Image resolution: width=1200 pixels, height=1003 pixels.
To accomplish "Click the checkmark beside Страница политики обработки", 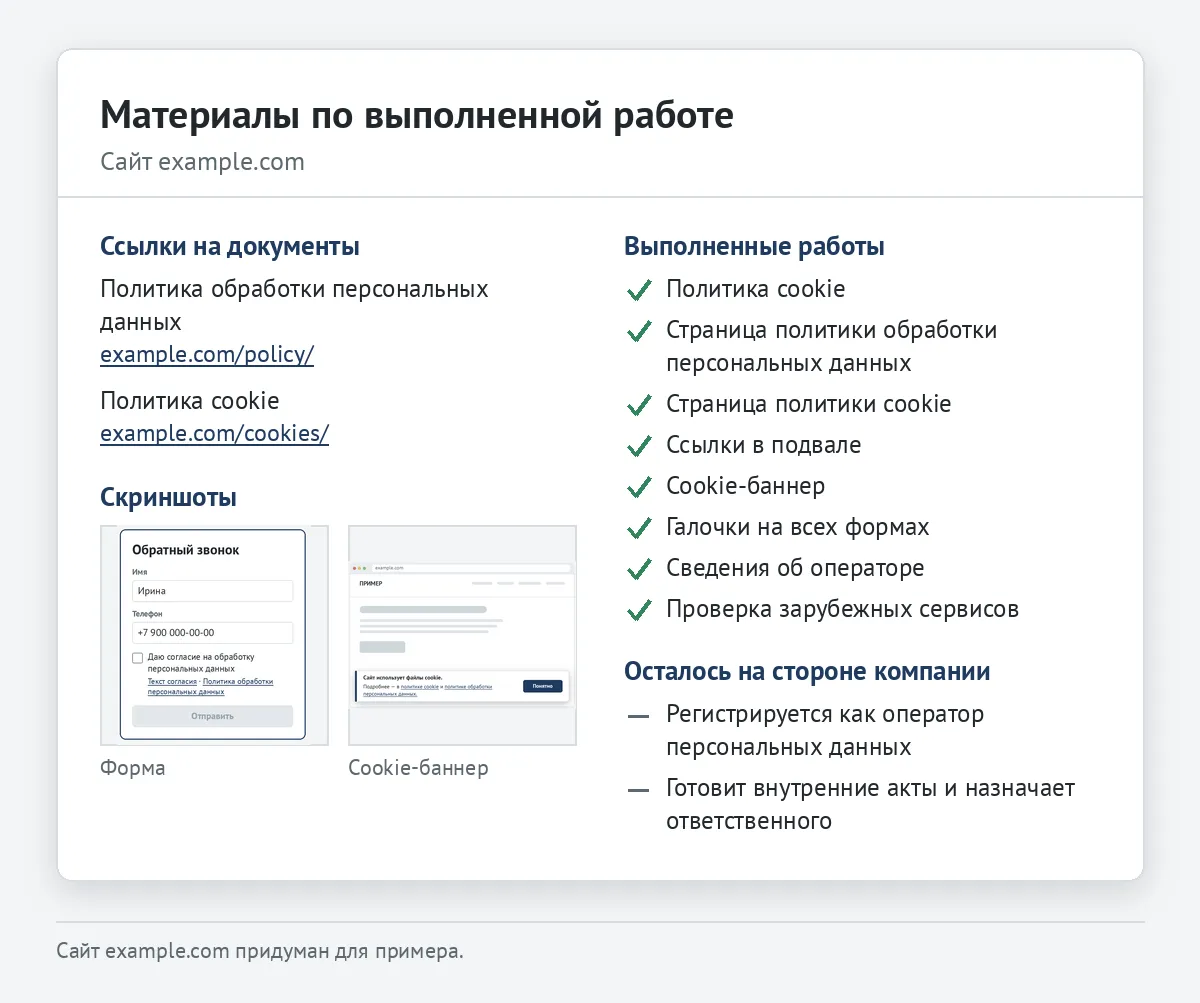I will (639, 332).
